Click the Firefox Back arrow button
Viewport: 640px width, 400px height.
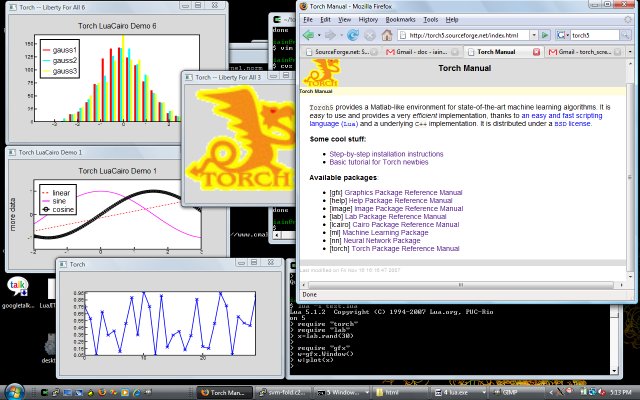tap(307, 34)
